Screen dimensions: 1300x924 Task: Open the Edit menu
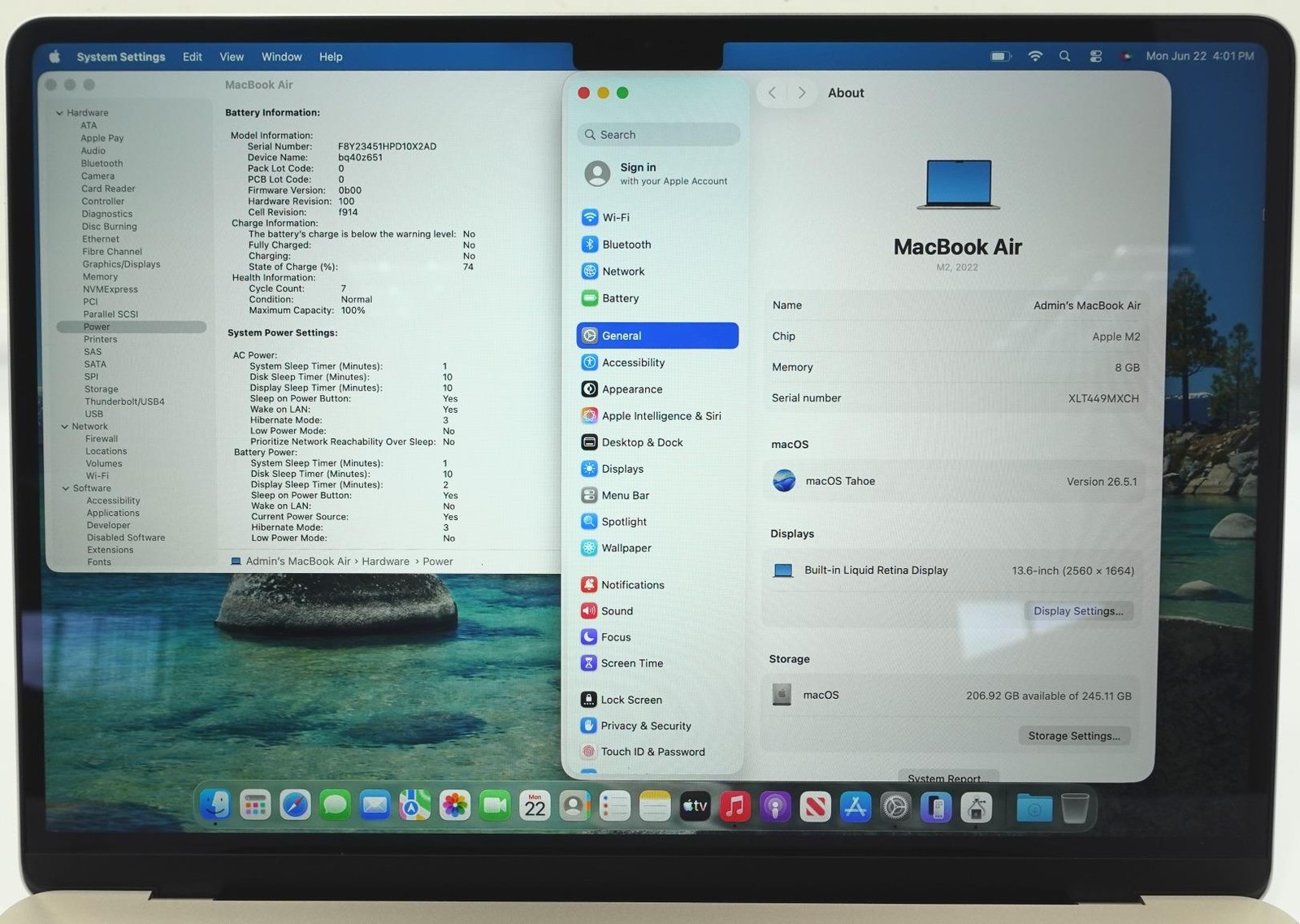193,57
